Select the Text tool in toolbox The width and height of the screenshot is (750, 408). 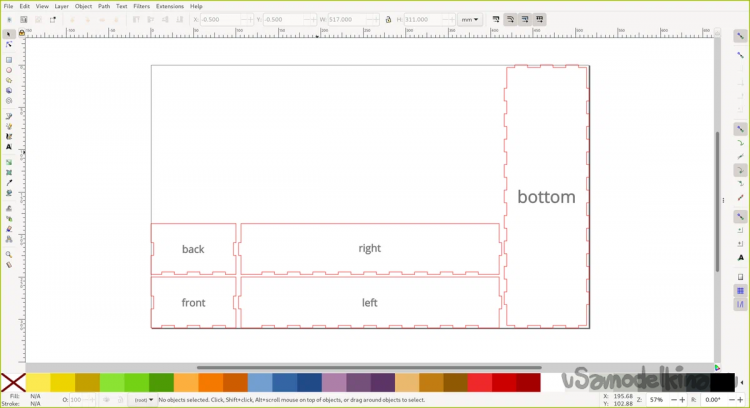pyautogui.click(x=9, y=147)
